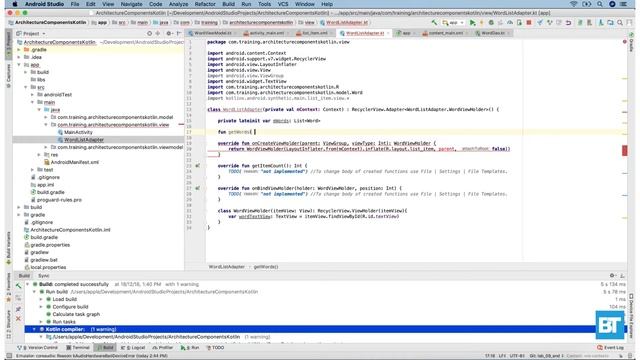Open macOS Spotlight search icon

600,4
